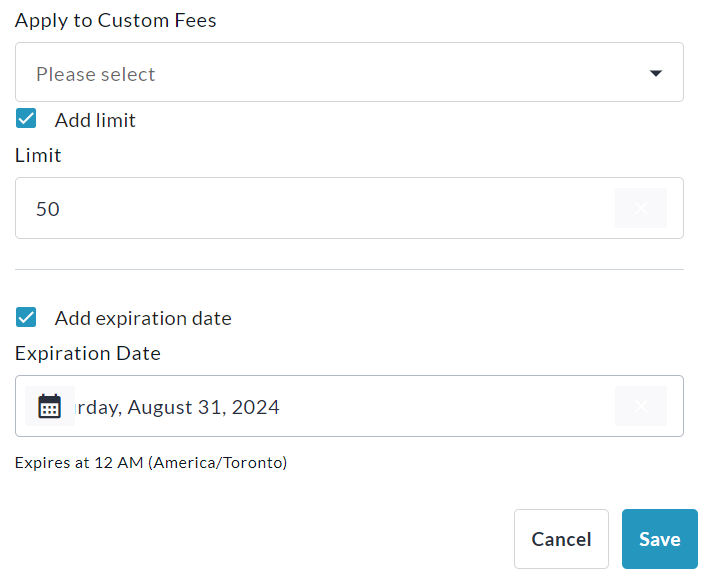Click the 'Expires at 12 AM' timezone note

pyautogui.click(x=151, y=463)
